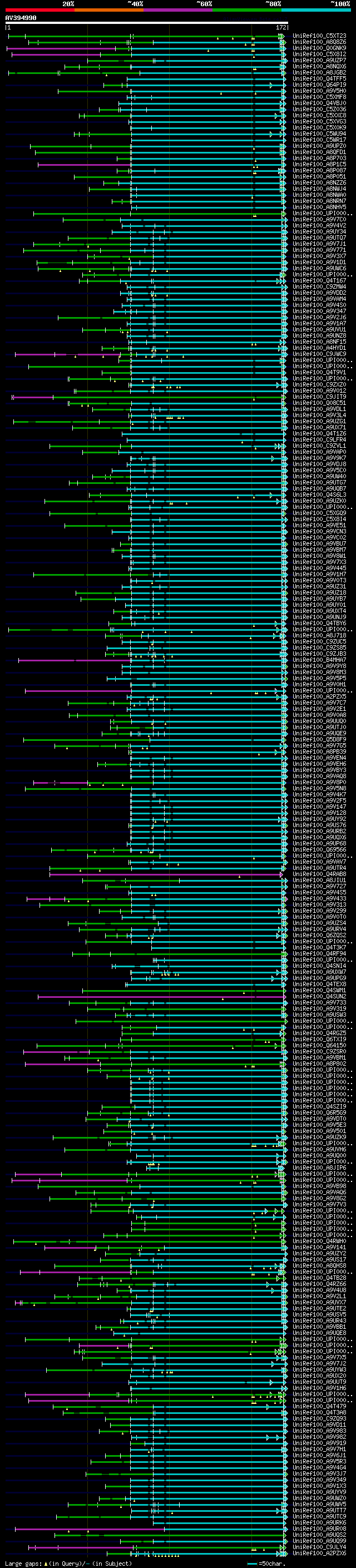
Task: Click label UniRef100_Q4TFF5
Action: 319,78
